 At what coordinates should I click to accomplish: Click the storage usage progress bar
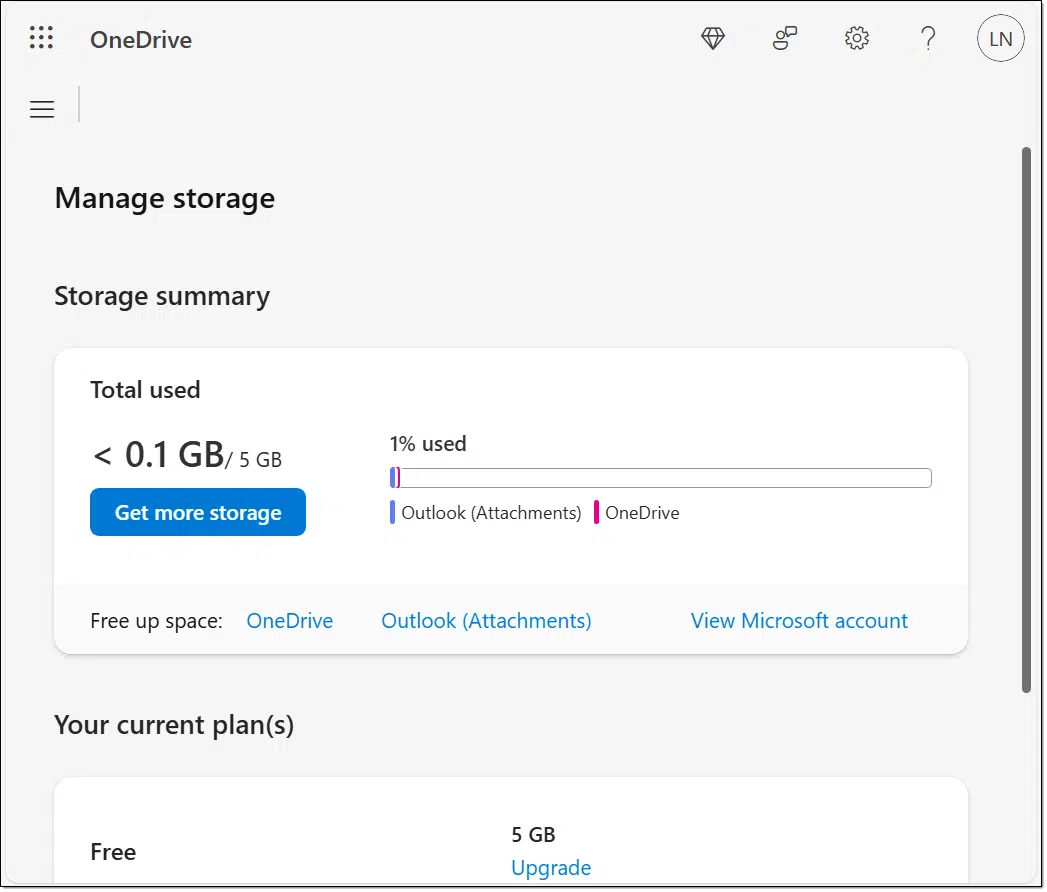660,478
